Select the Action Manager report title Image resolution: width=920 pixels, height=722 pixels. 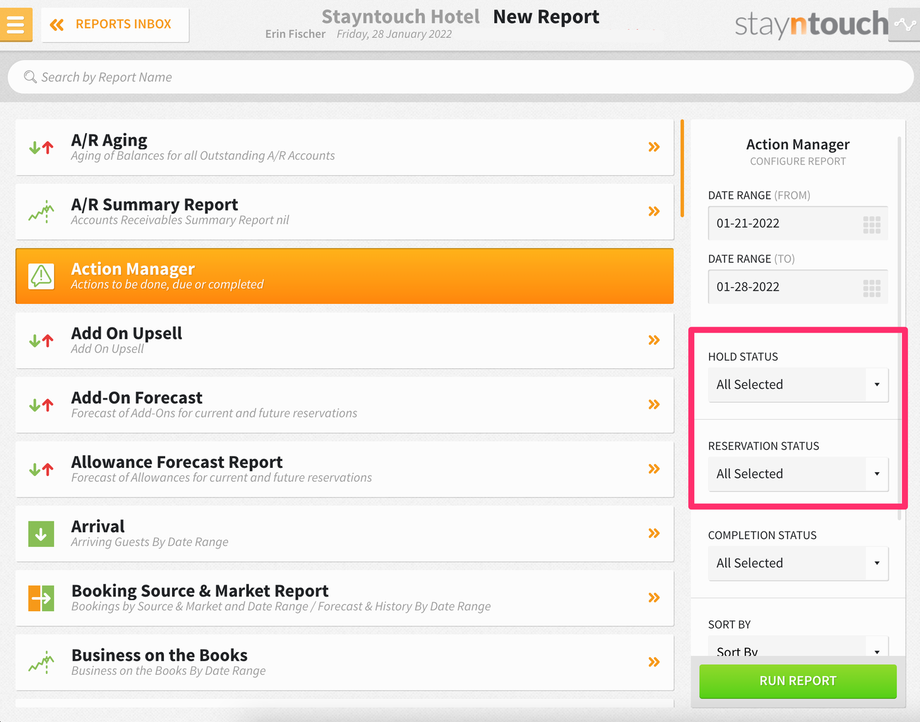click(x=133, y=269)
